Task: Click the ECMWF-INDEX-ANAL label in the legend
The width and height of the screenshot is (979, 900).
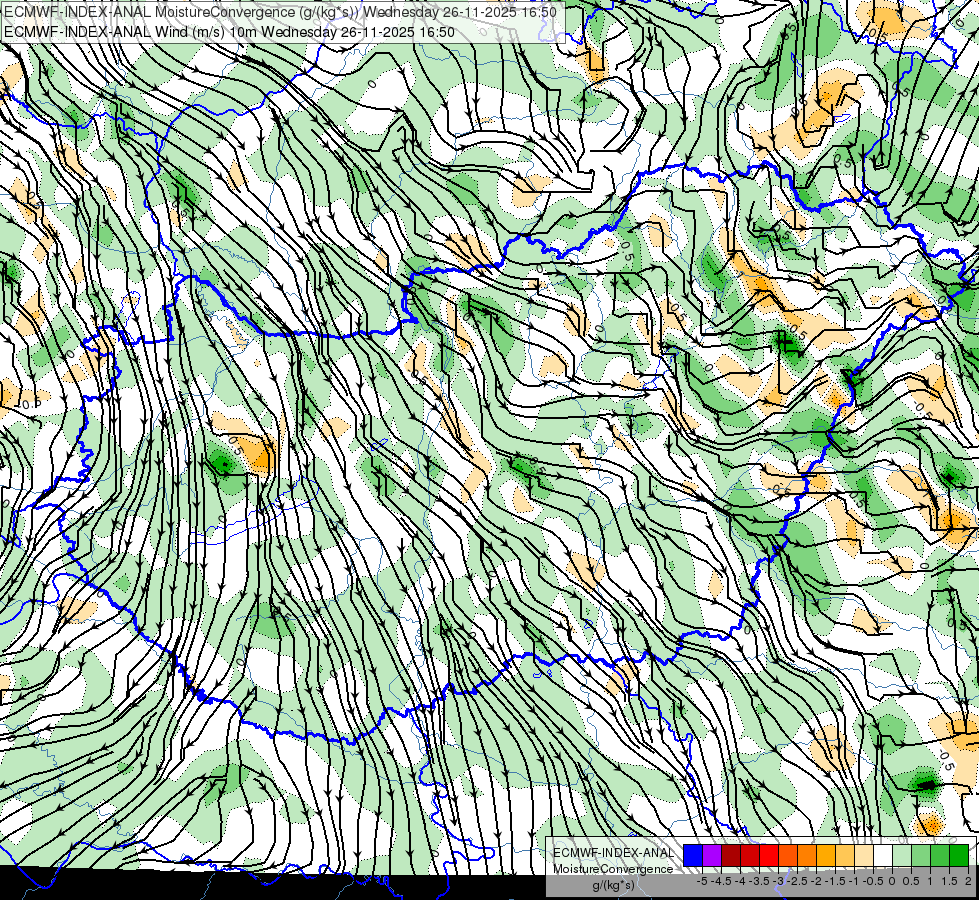Action: tap(614, 853)
